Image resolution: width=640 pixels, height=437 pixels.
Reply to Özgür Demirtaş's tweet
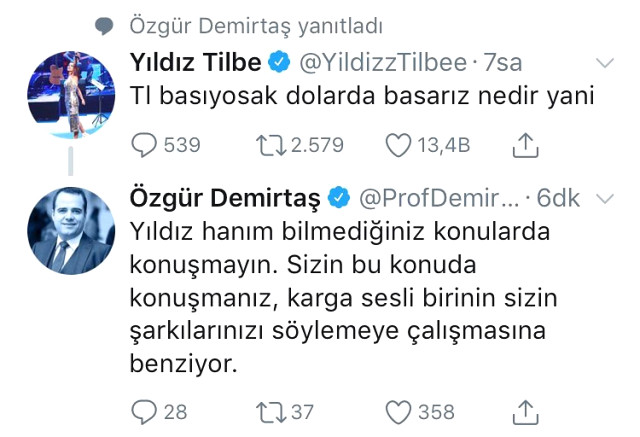pyautogui.click(x=145, y=411)
